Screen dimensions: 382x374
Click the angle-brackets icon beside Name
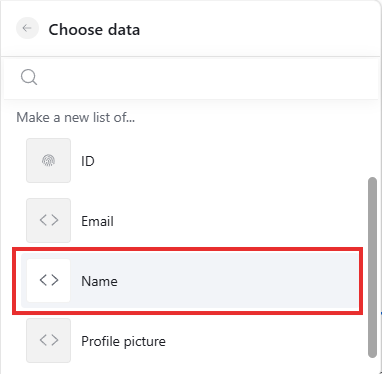(x=49, y=280)
